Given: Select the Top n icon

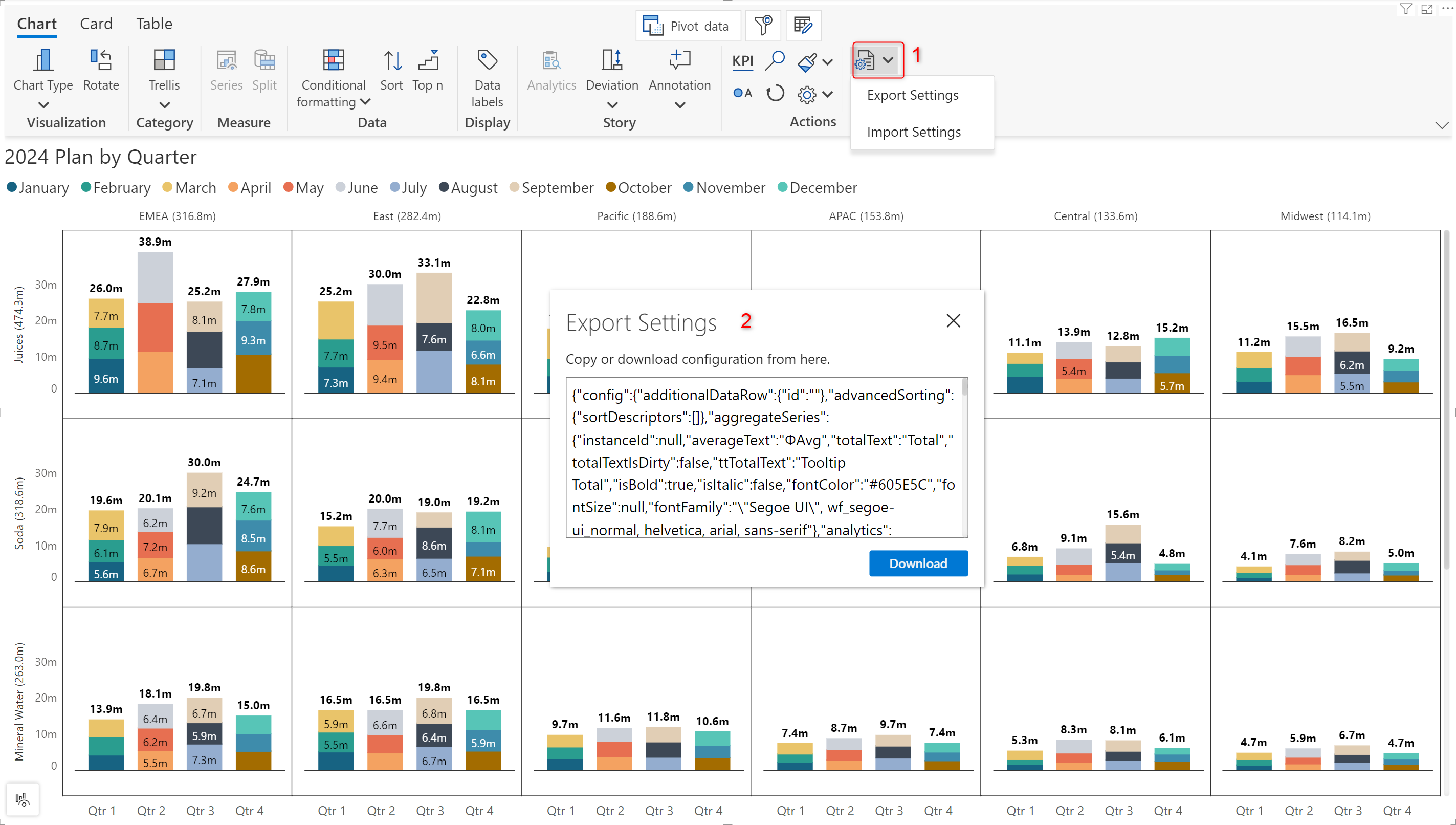Looking at the screenshot, I should tap(428, 60).
